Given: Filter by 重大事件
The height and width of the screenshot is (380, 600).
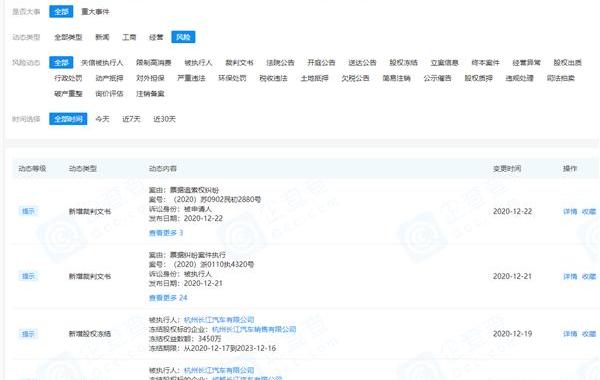Looking at the screenshot, I should click(x=95, y=12).
